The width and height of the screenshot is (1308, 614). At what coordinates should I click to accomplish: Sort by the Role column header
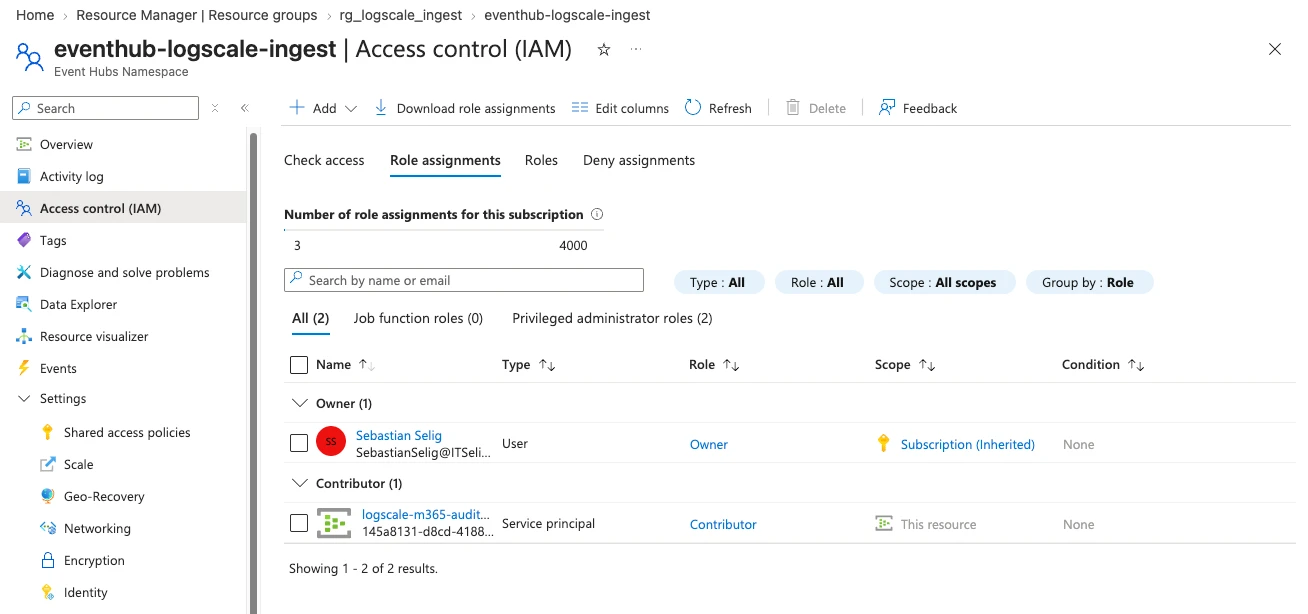[714, 365]
